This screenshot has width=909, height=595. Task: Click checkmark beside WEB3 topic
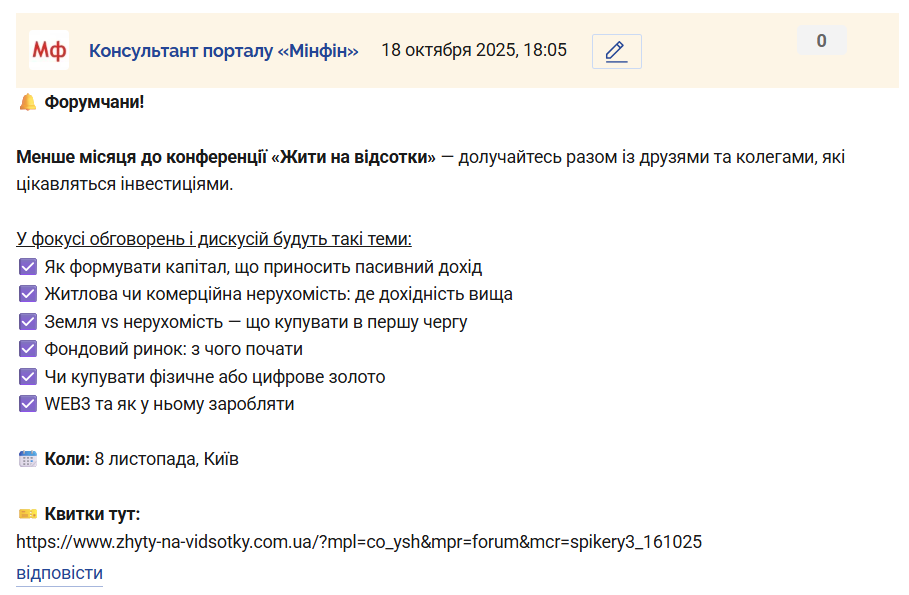pyautogui.click(x=27, y=404)
